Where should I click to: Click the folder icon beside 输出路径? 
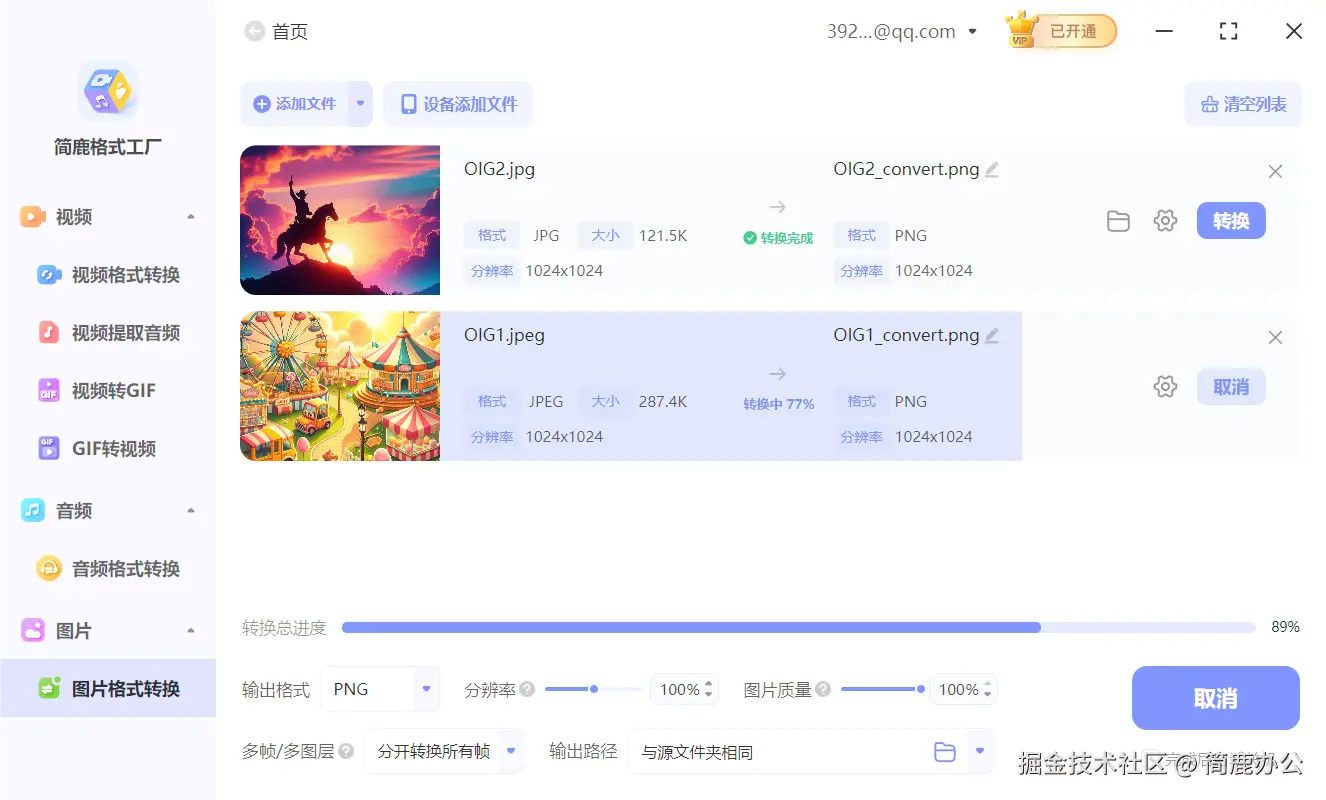click(x=945, y=751)
